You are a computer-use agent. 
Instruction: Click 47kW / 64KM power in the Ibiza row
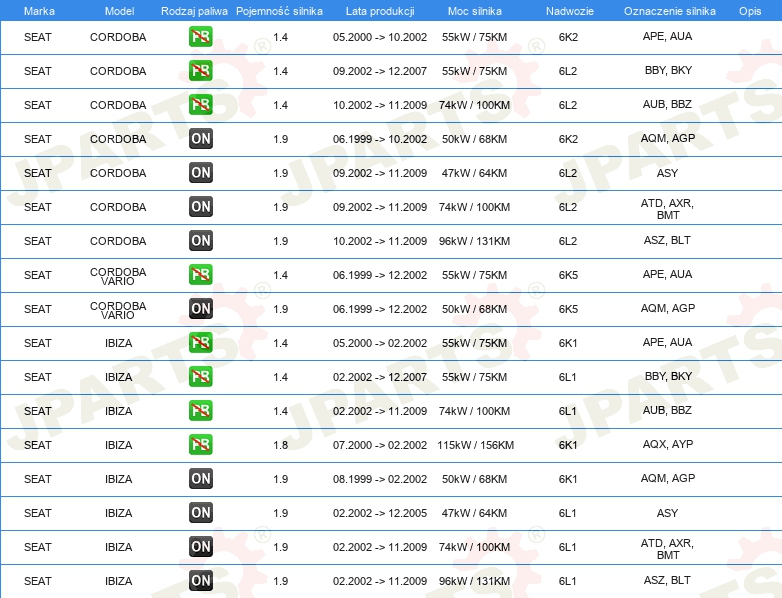pos(474,513)
